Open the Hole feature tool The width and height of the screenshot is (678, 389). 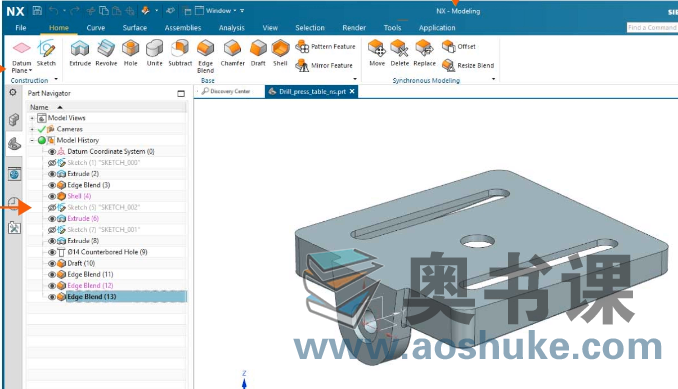point(130,53)
